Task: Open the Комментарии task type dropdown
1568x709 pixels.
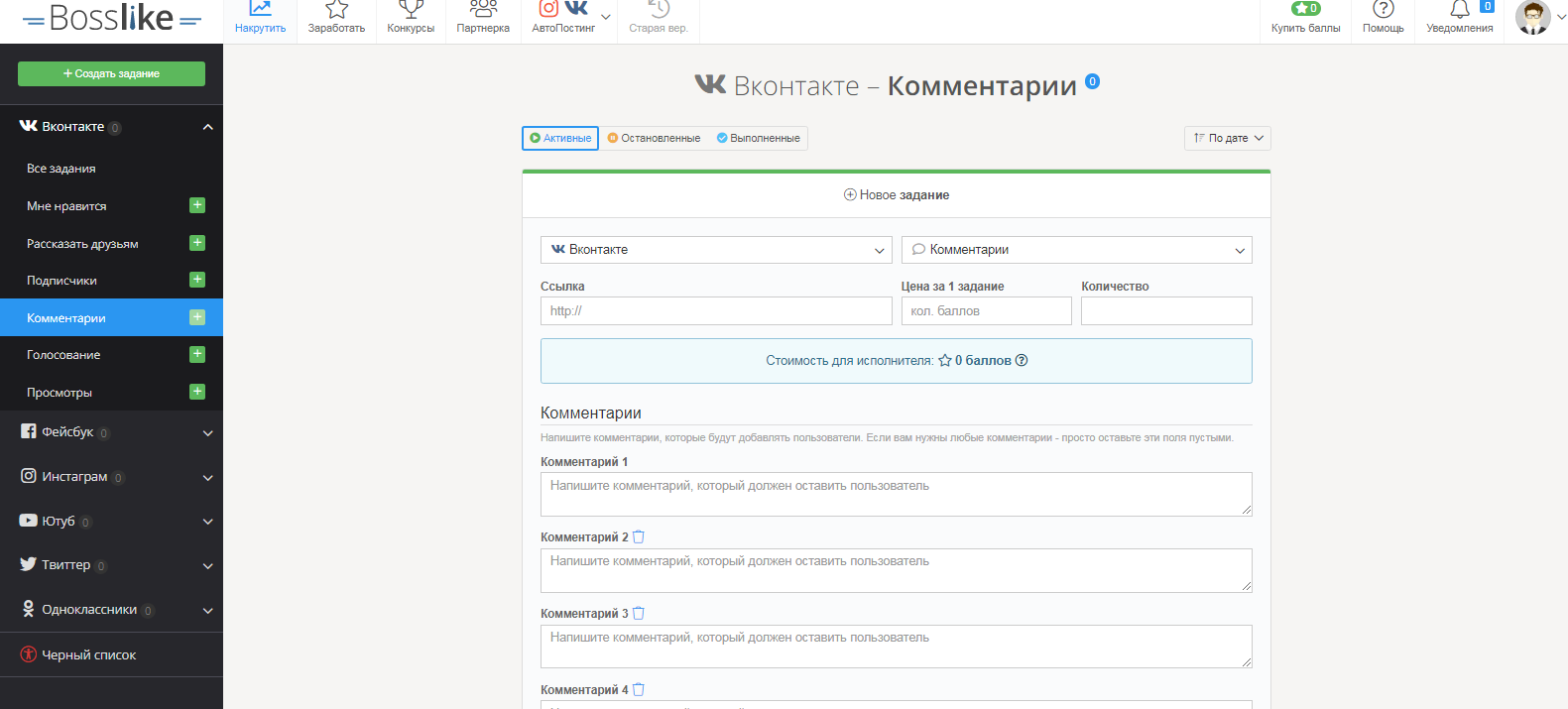Action: [1076, 250]
